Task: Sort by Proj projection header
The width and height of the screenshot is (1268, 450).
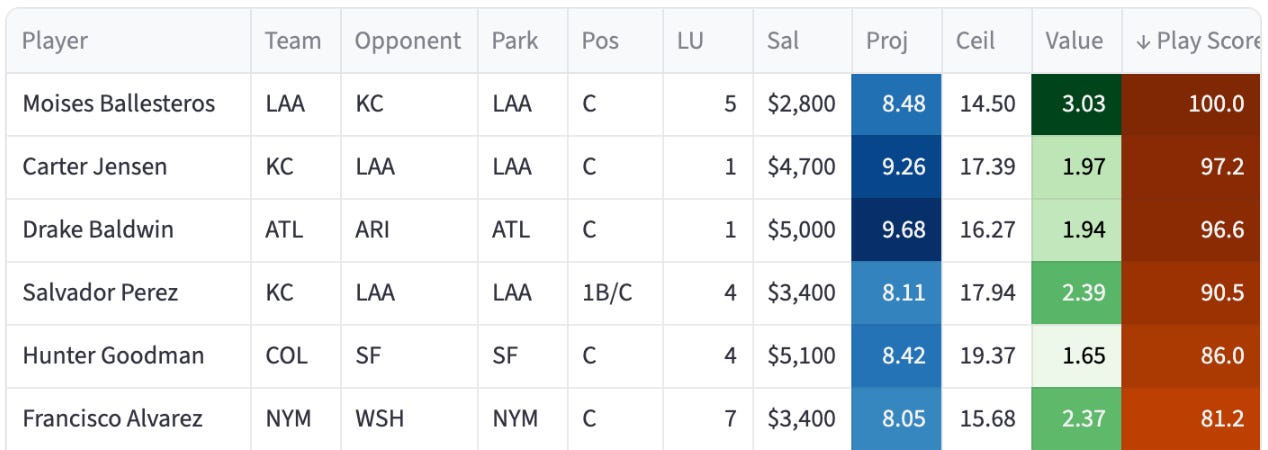Action: pyautogui.click(x=886, y=41)
